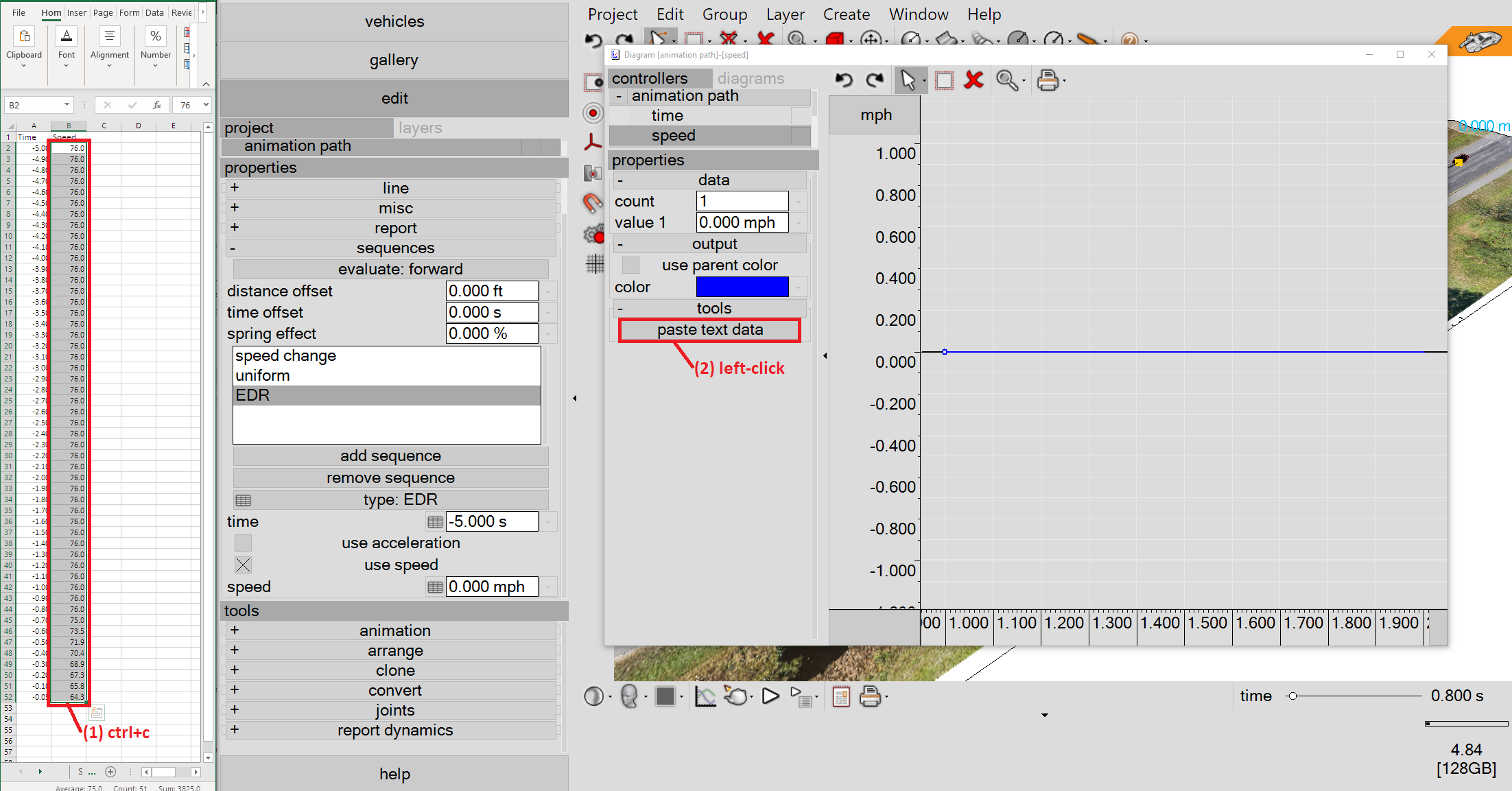This screenshot has height=791, width=1512.
Task: Click the red X delete icon in diagram toolbar
Action: [x=973, y=80]
